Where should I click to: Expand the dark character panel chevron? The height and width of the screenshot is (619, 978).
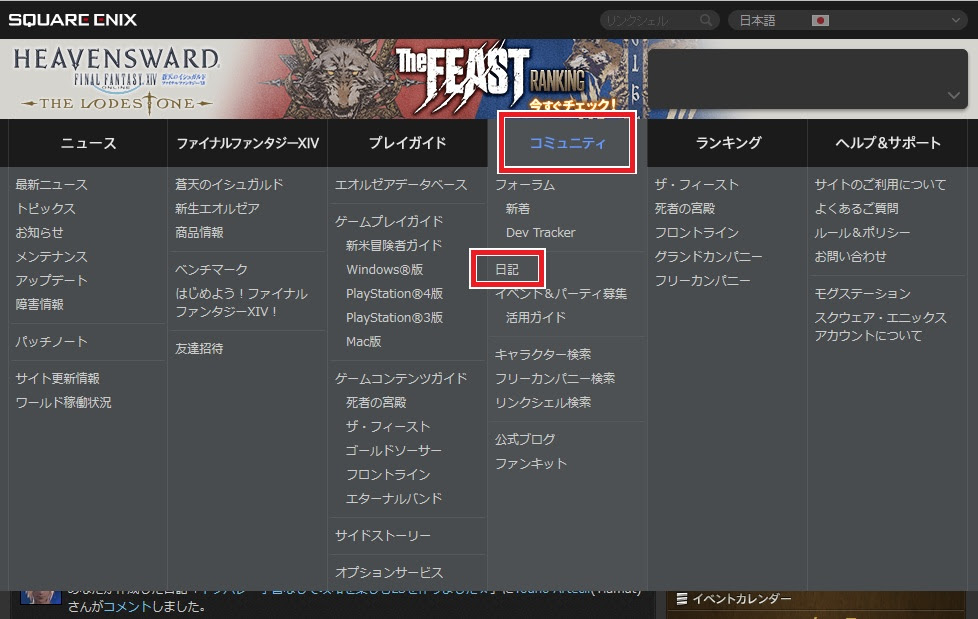coord(954,95)
